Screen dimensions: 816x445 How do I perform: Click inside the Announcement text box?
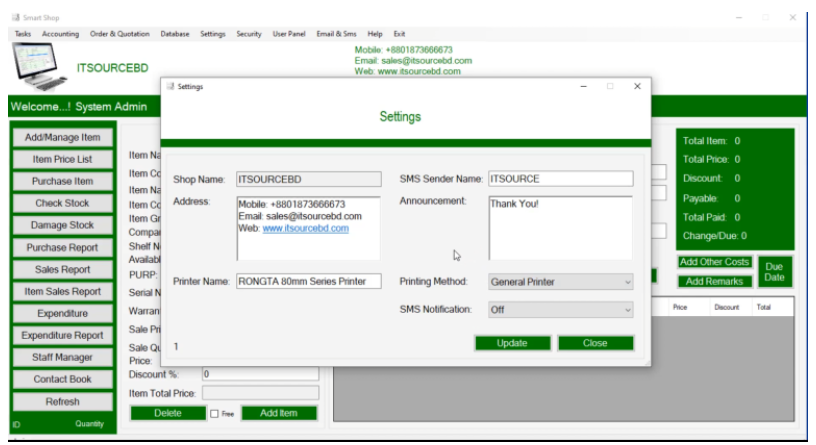(560, 228)
